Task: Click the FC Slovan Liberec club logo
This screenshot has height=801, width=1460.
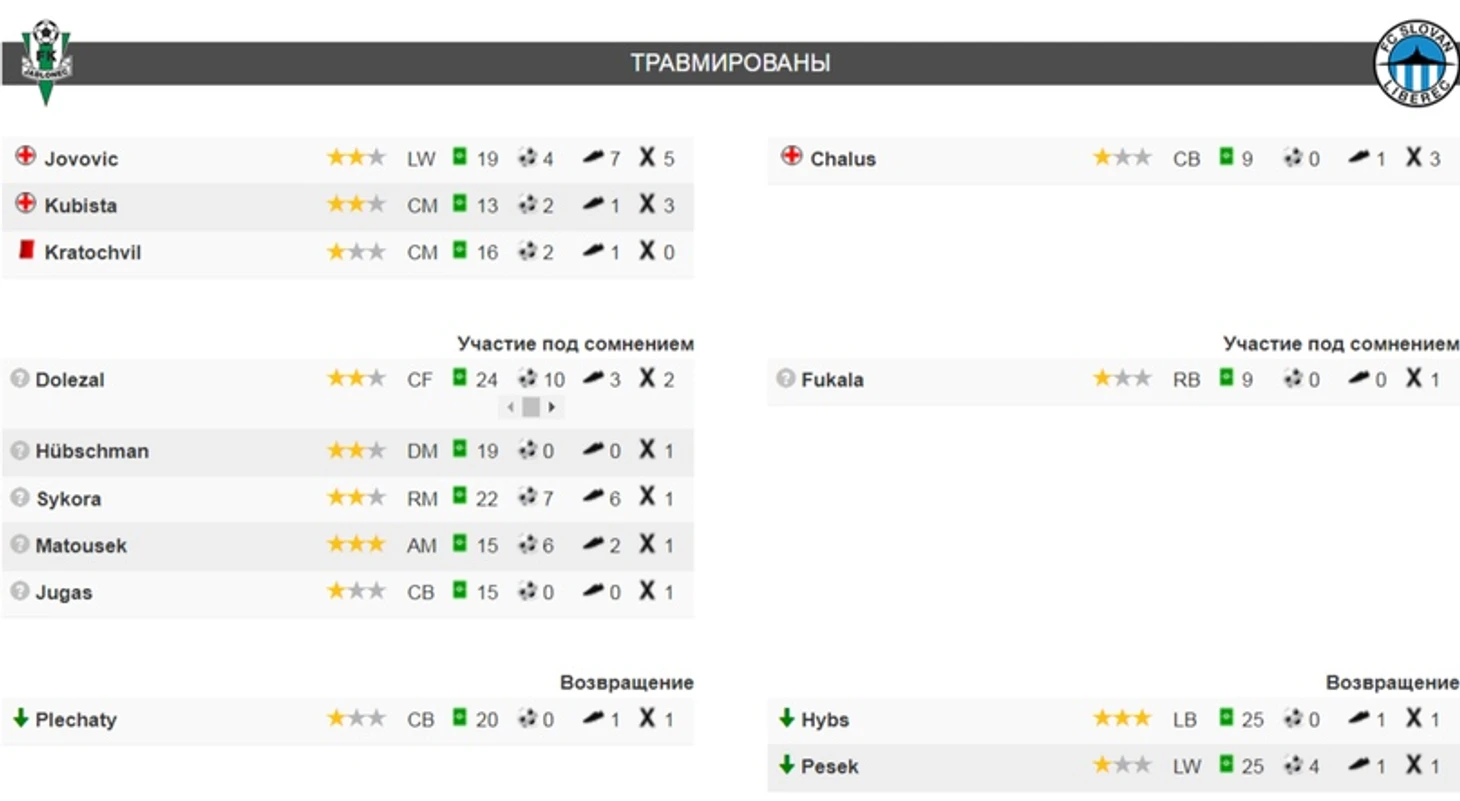Action: point(1416,63)
